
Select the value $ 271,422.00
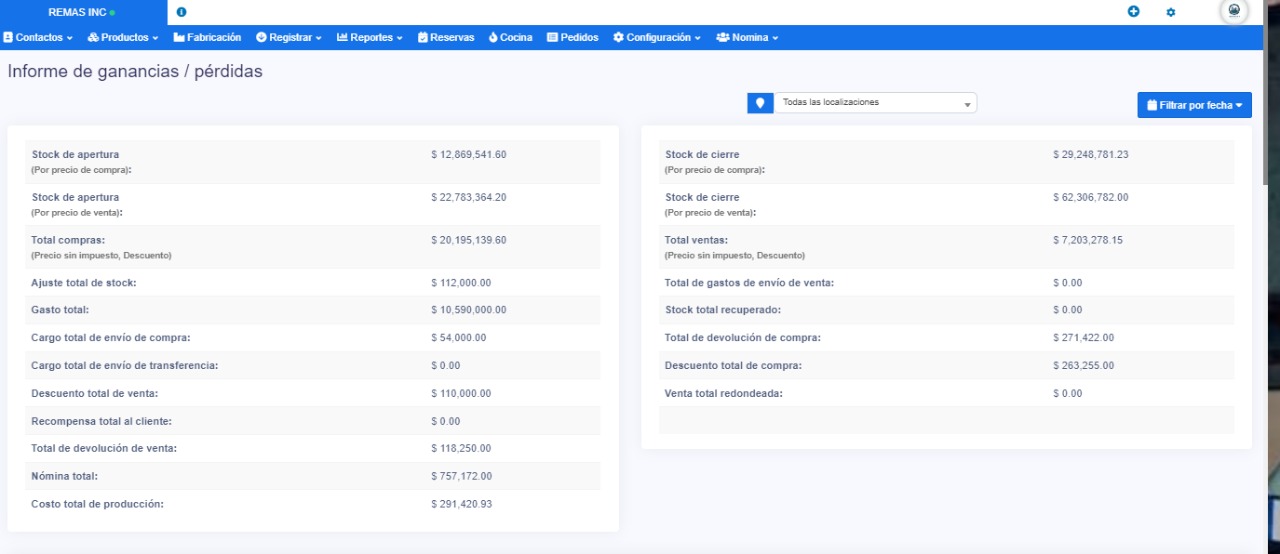[x=1084, y=338]
